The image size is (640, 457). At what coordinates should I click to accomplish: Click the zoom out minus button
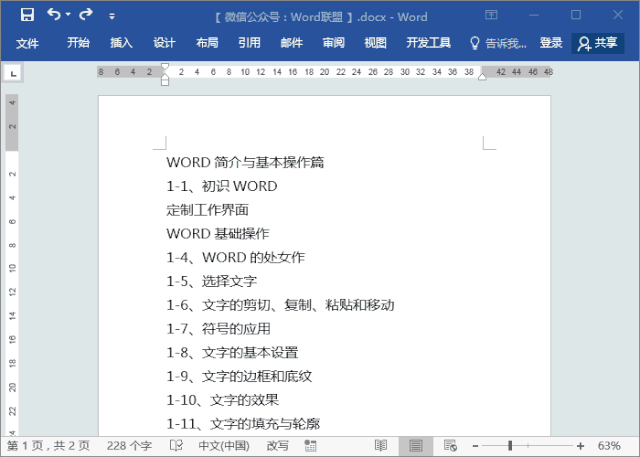point(475,446)
